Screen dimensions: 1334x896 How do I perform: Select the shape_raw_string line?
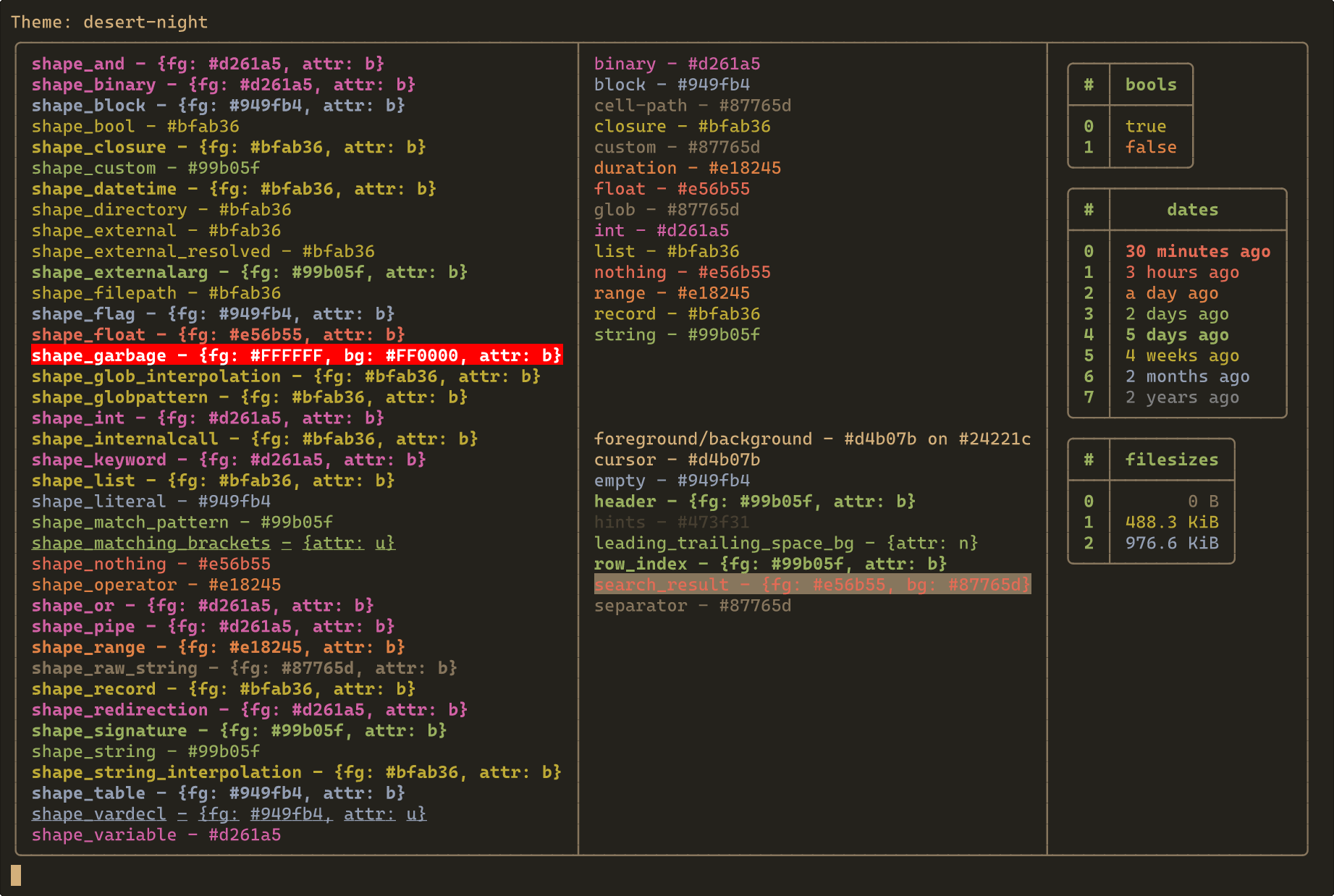coord(245,669)
